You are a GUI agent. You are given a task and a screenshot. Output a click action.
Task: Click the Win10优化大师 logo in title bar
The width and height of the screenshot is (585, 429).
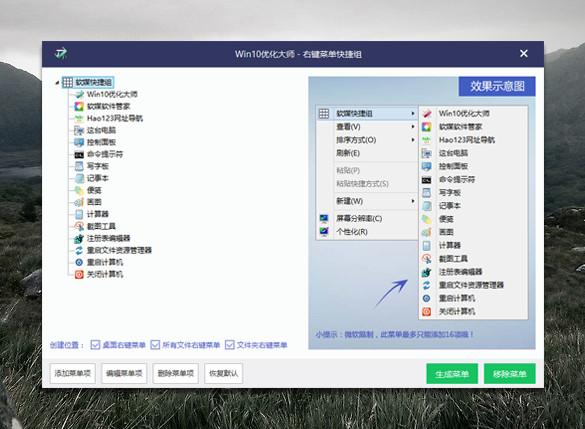tap(61, 53)
